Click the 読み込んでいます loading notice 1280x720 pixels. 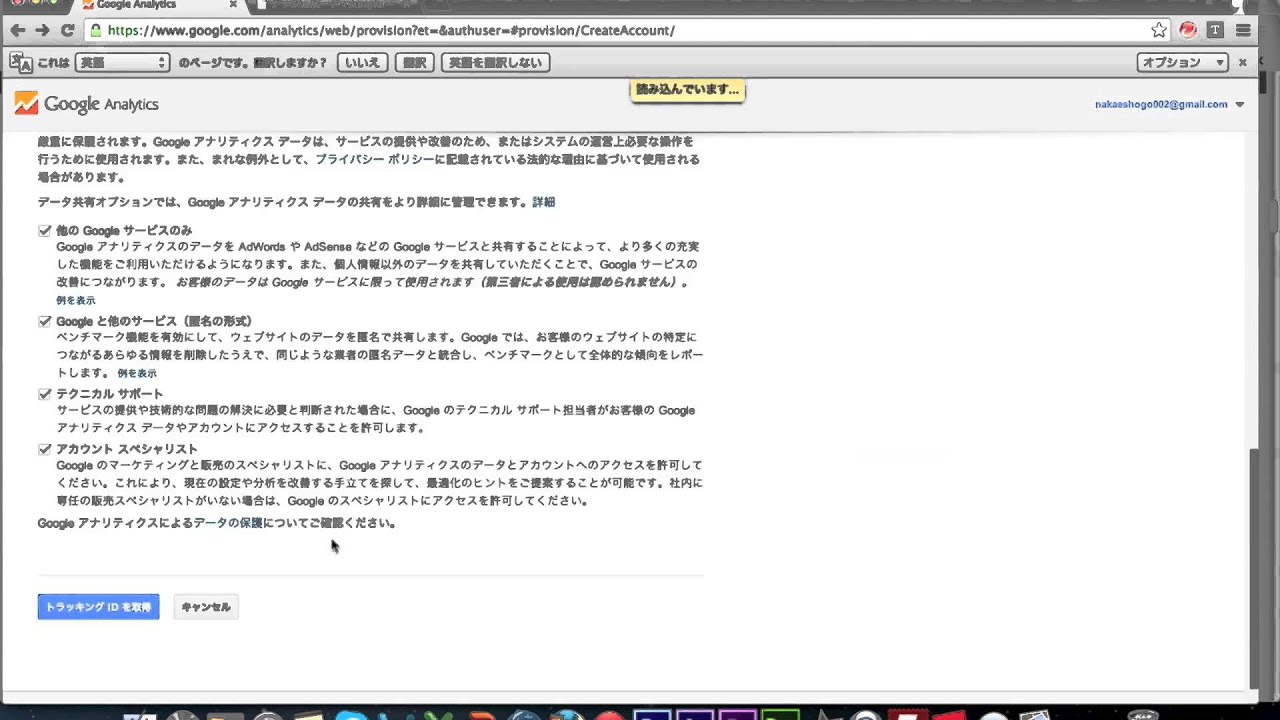[x=687, y=90]
